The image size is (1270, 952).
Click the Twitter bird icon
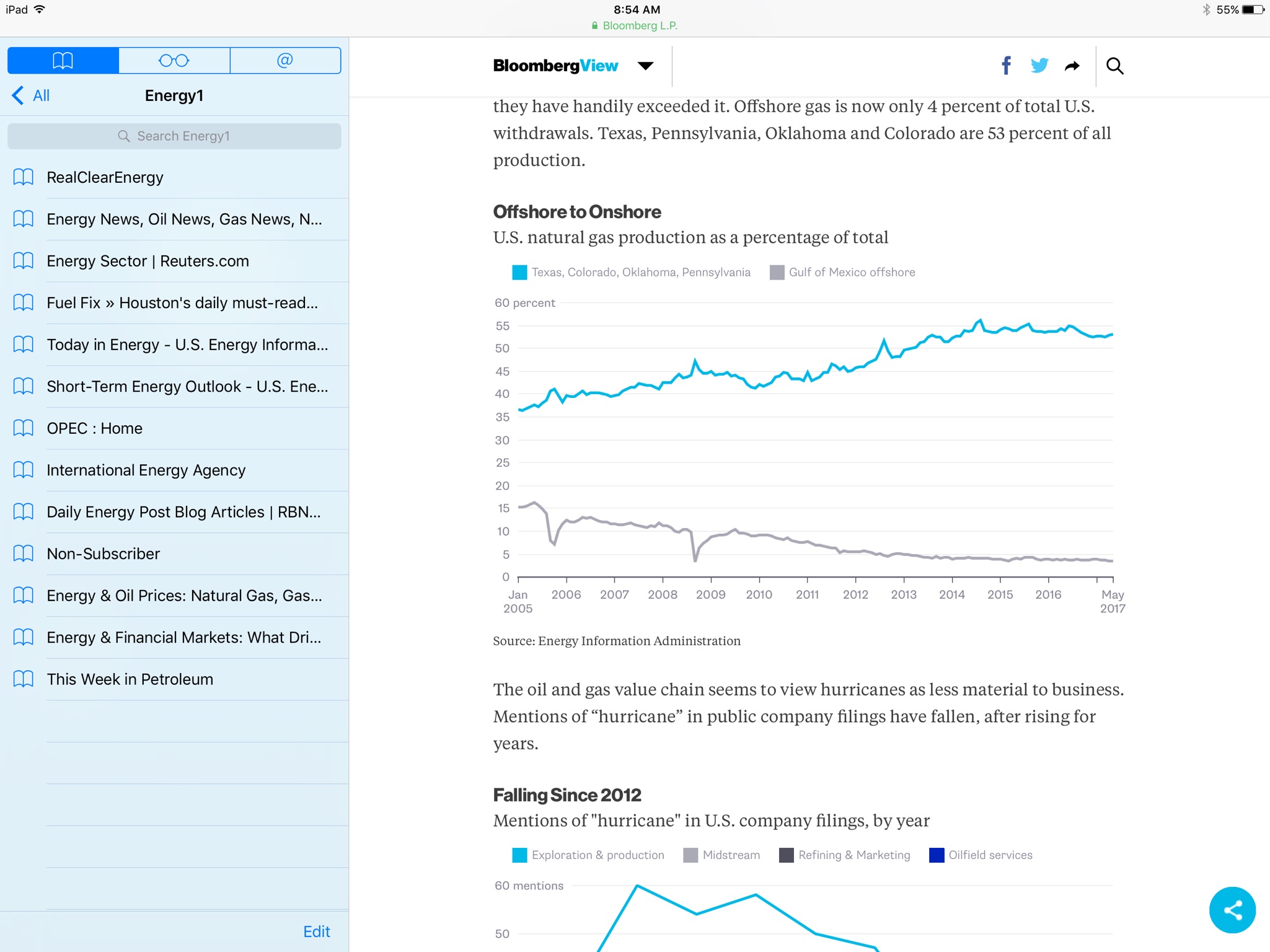(x=1039, y=66)
